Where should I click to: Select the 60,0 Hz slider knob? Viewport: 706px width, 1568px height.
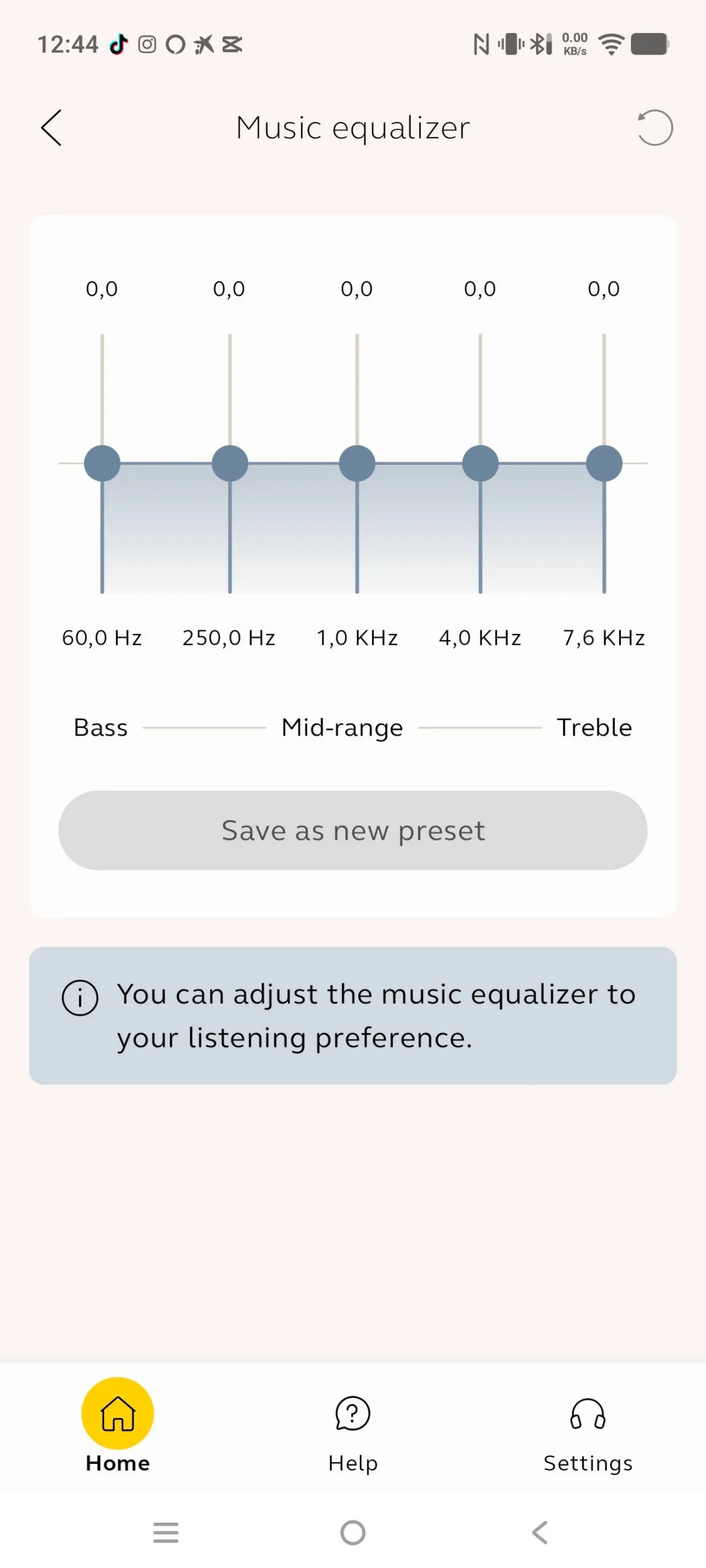(102, 464)
